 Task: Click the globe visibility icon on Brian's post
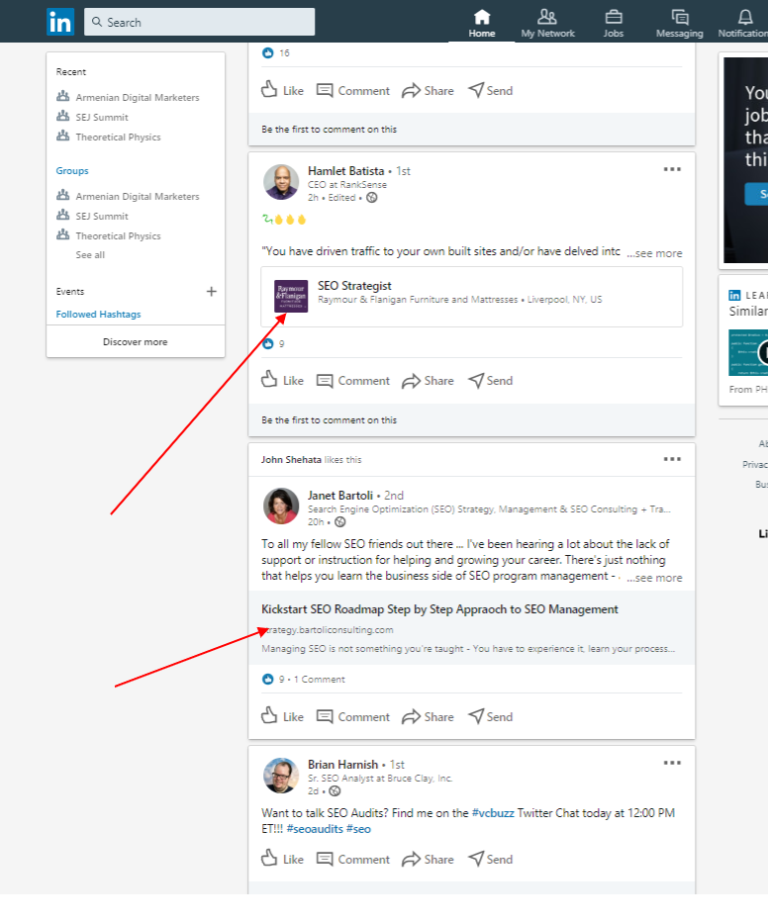(x=335, y=791)
